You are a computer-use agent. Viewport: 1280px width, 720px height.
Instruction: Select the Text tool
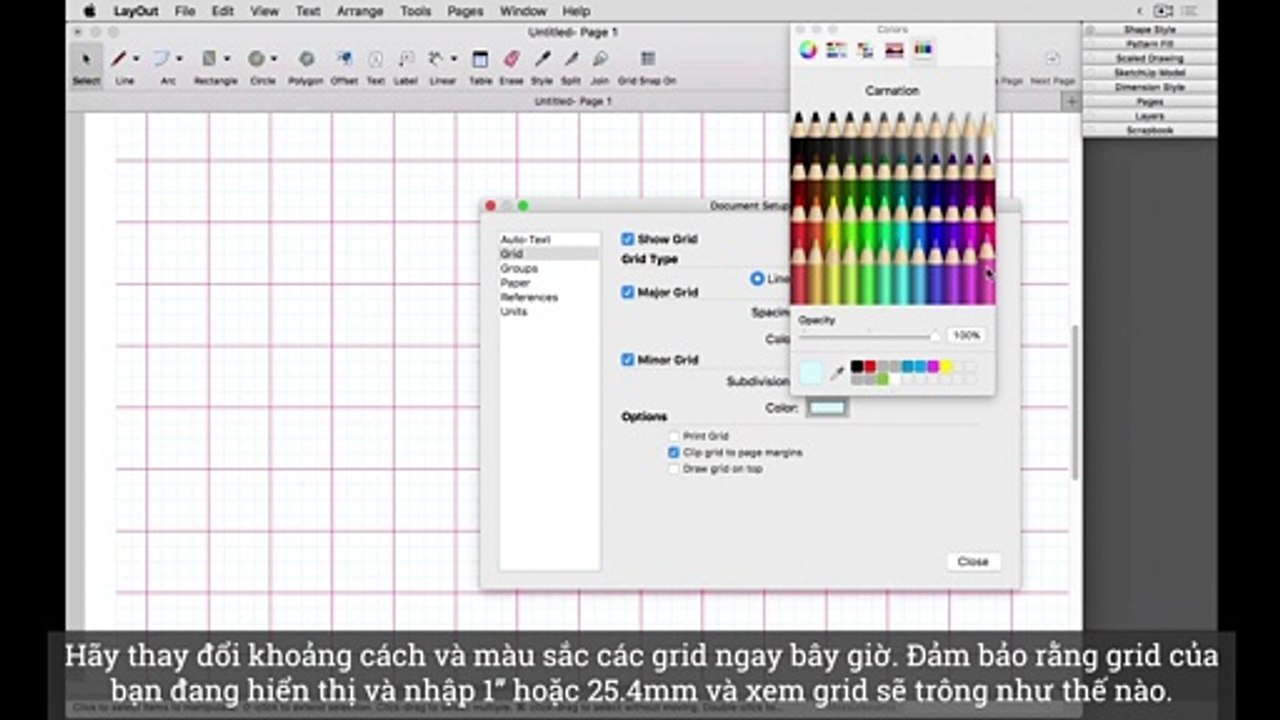pos(375,59)
